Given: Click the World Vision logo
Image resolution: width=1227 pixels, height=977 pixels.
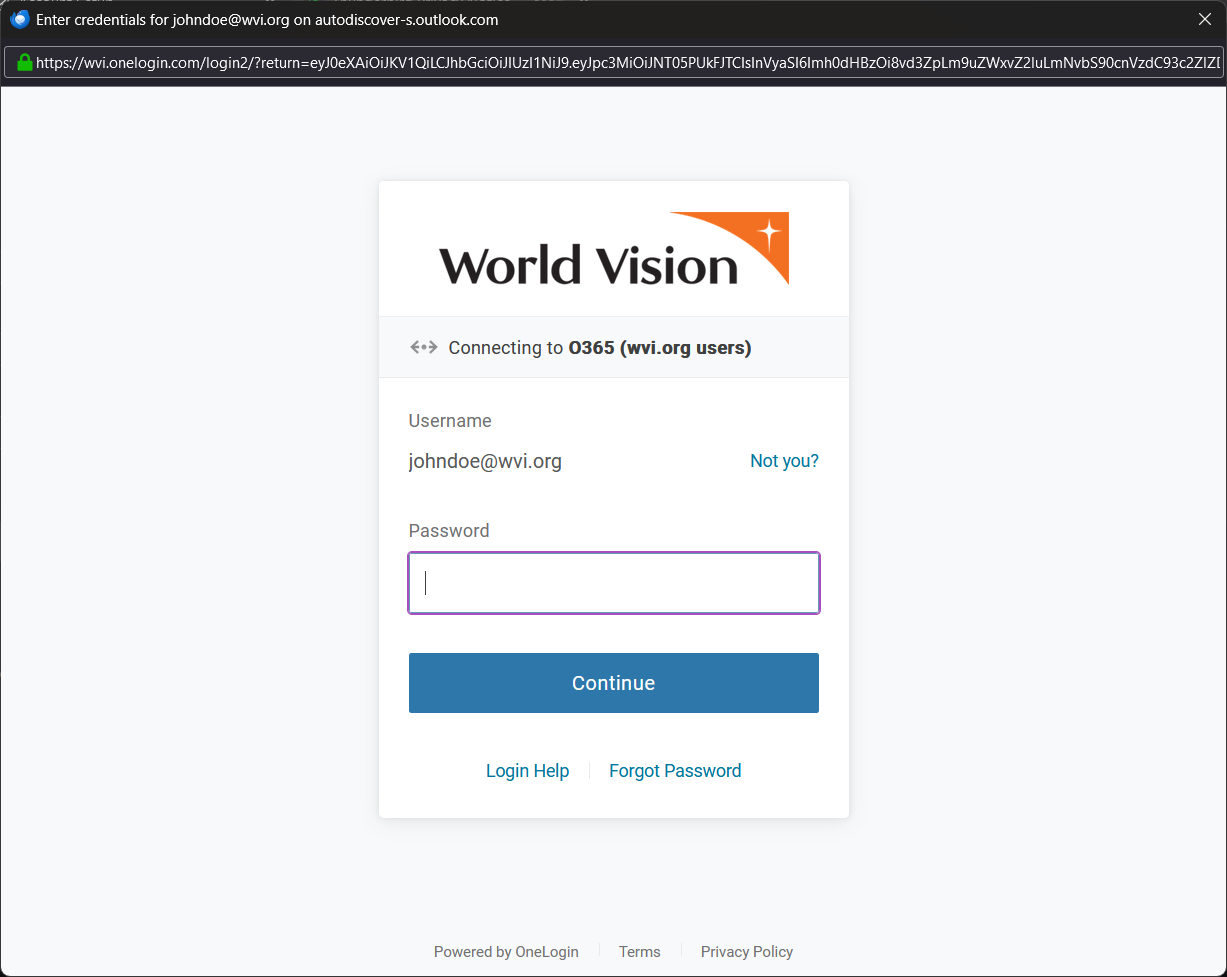Looking at the screenshot, I should point(614,248).
